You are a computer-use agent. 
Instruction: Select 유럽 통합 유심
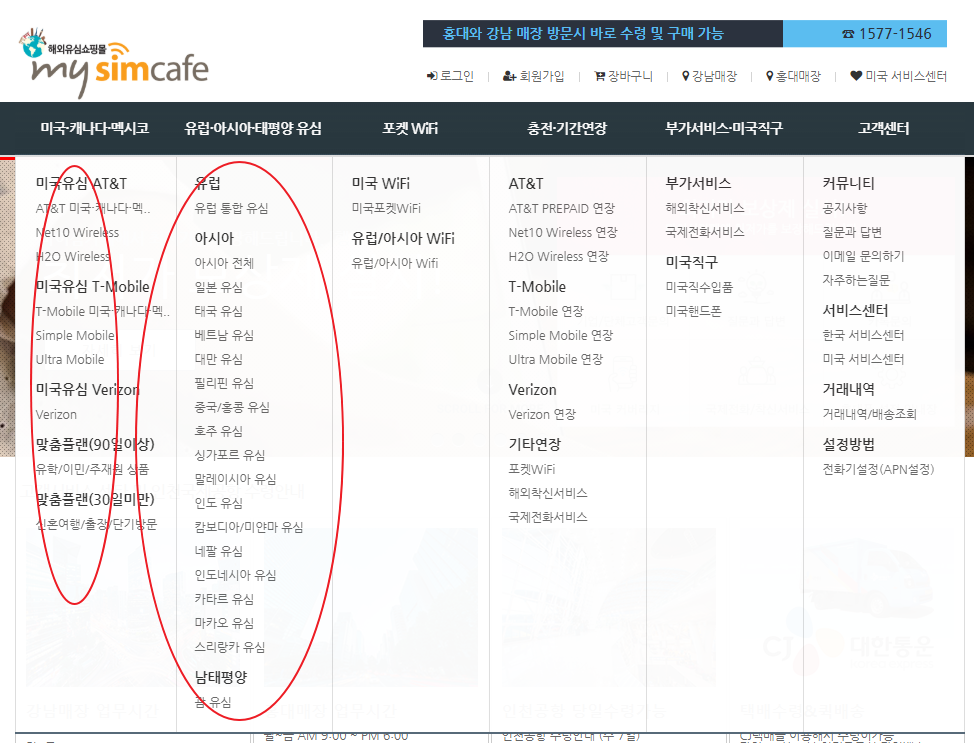coord(231,208)
